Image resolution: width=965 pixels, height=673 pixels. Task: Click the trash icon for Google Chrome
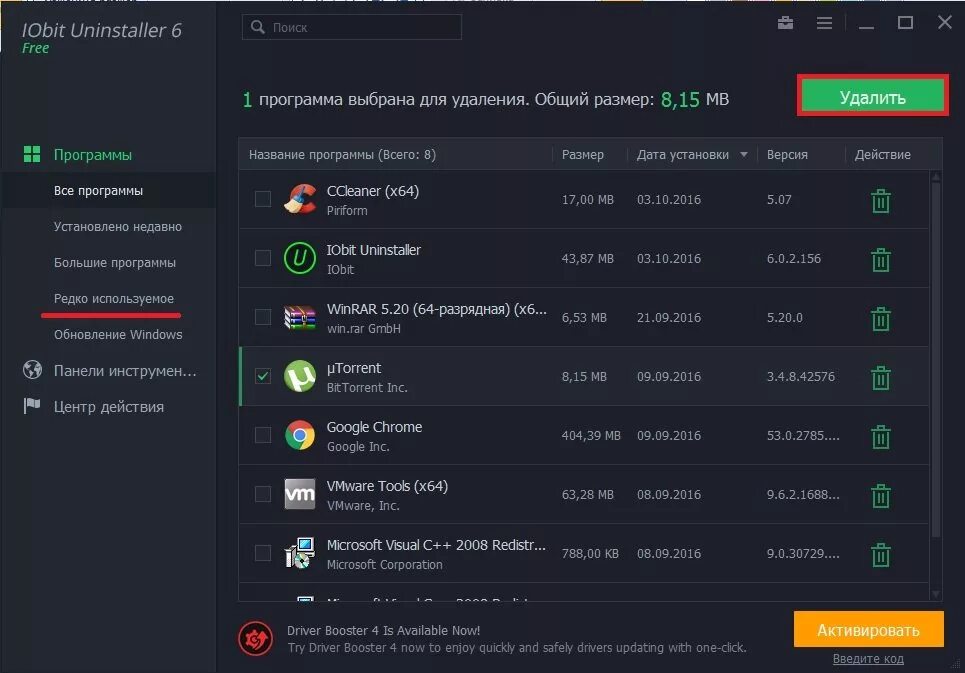pyautogui.click(x=881, y=437)
